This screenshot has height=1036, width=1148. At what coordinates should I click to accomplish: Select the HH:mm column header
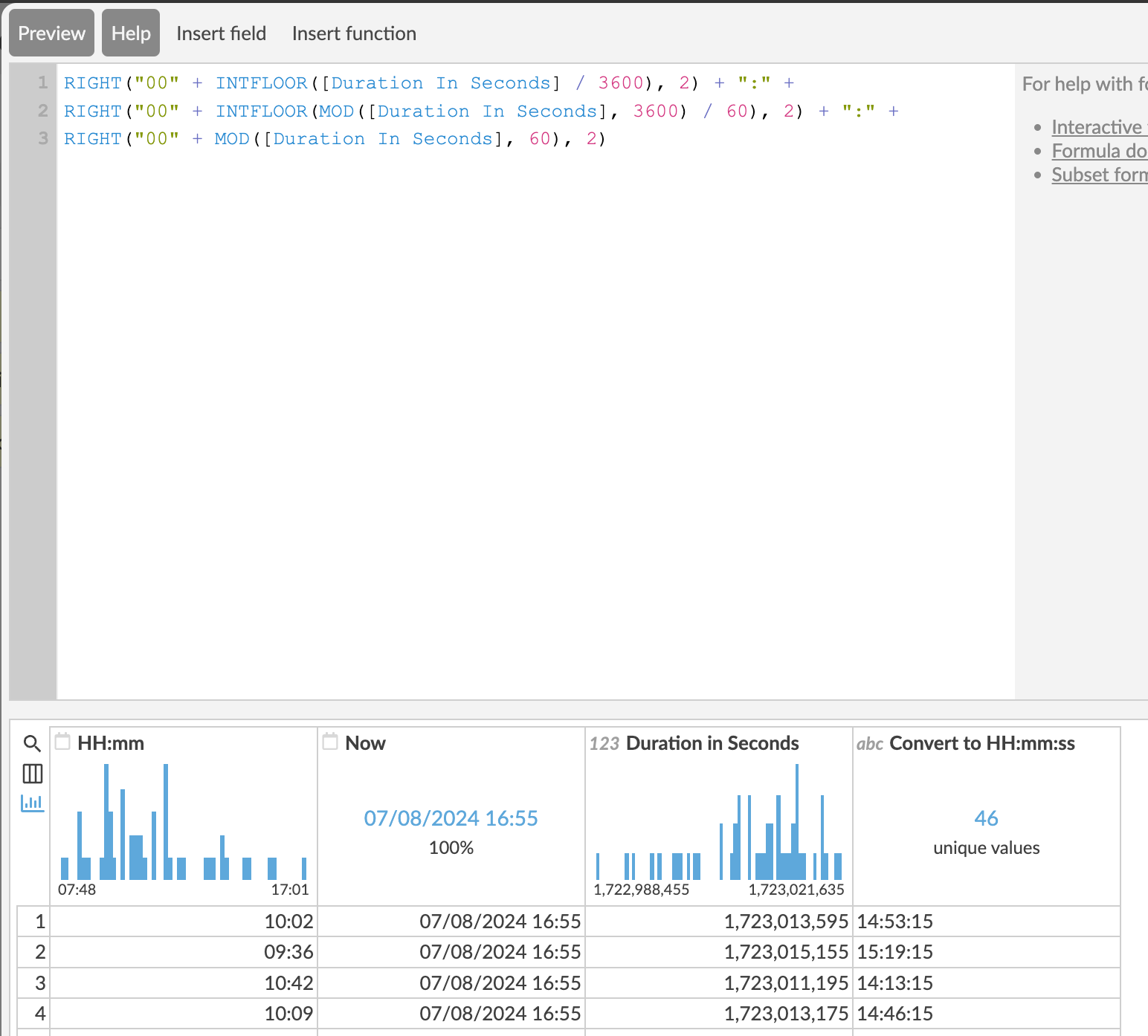pyautogui.click(x=111, y=743)
